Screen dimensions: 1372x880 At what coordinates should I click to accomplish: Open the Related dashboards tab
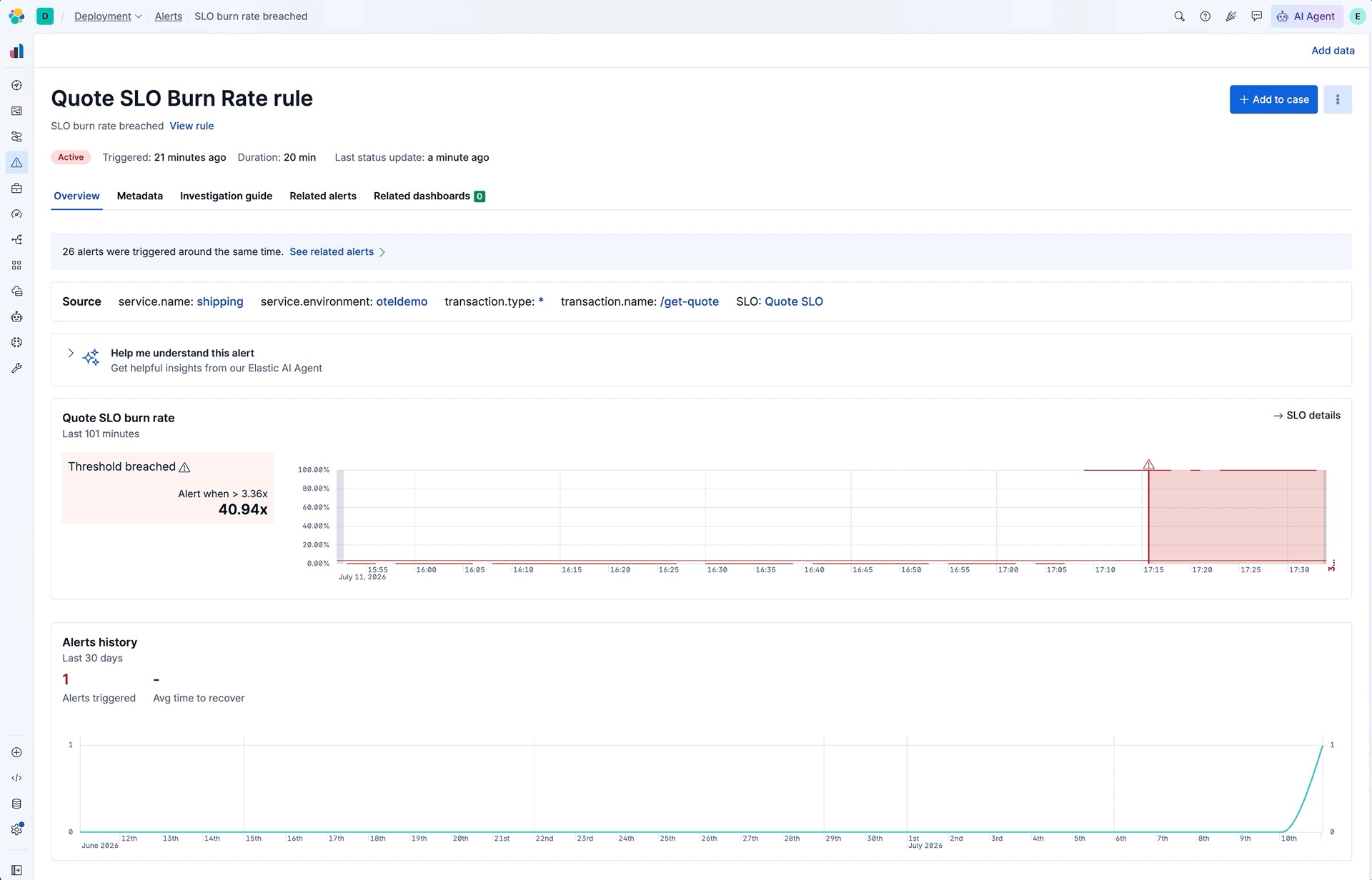point(429,196)
